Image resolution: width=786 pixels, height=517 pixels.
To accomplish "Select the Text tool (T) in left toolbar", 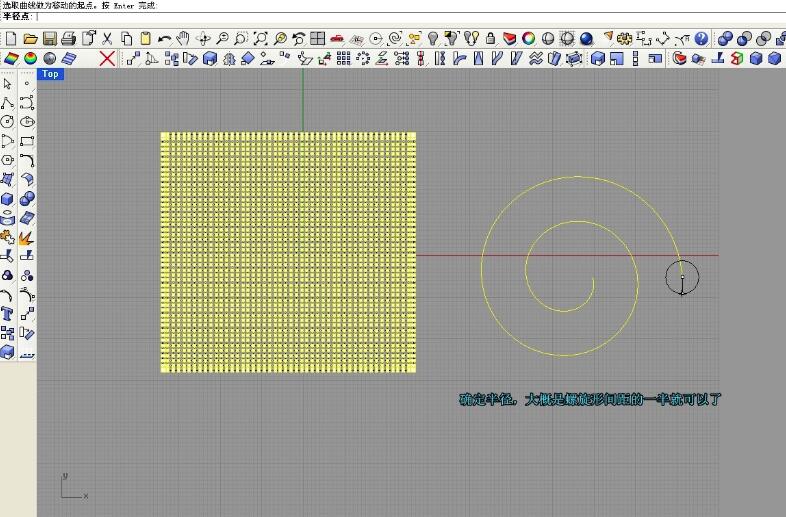I will pos(8,313).
